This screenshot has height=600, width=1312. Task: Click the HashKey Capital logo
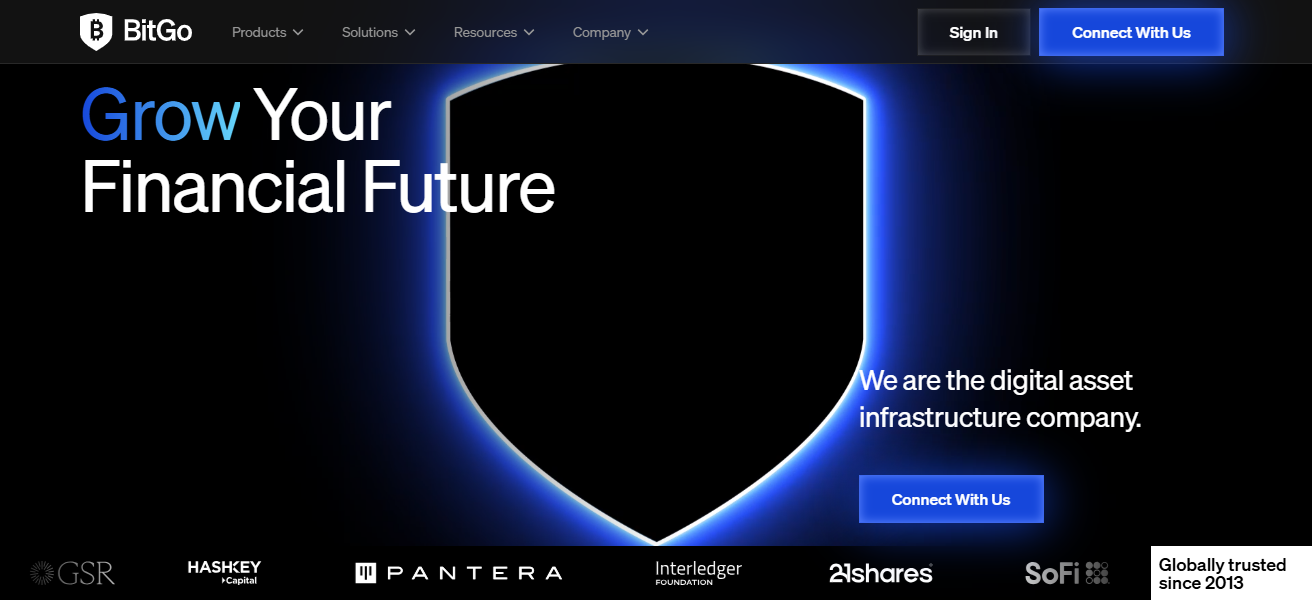point(224,572)
